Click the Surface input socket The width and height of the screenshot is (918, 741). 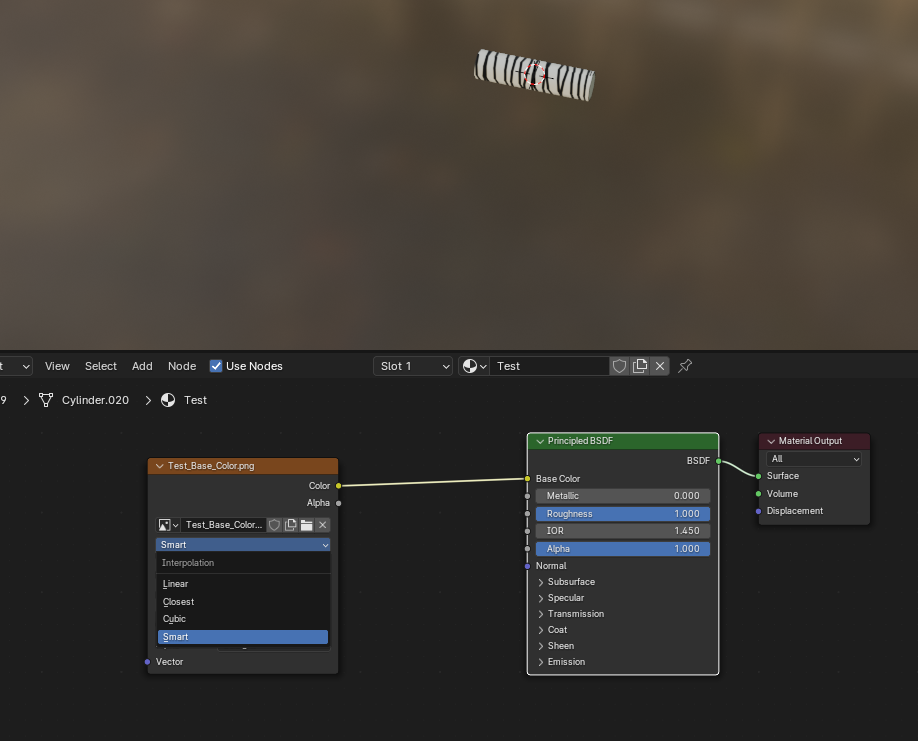[x=759, y=476]
